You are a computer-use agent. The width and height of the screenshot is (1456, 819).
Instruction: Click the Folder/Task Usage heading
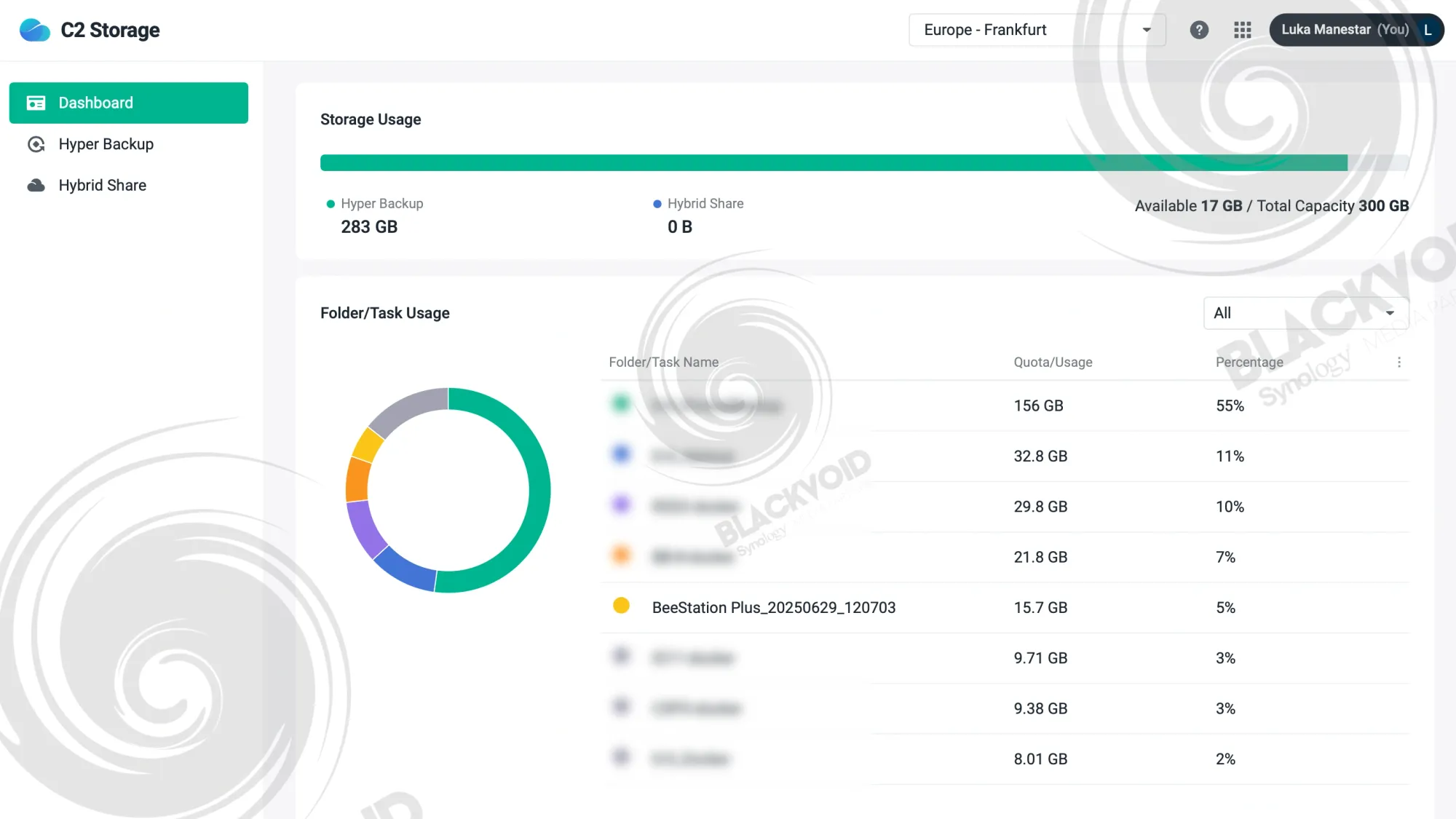coord(385,313)
